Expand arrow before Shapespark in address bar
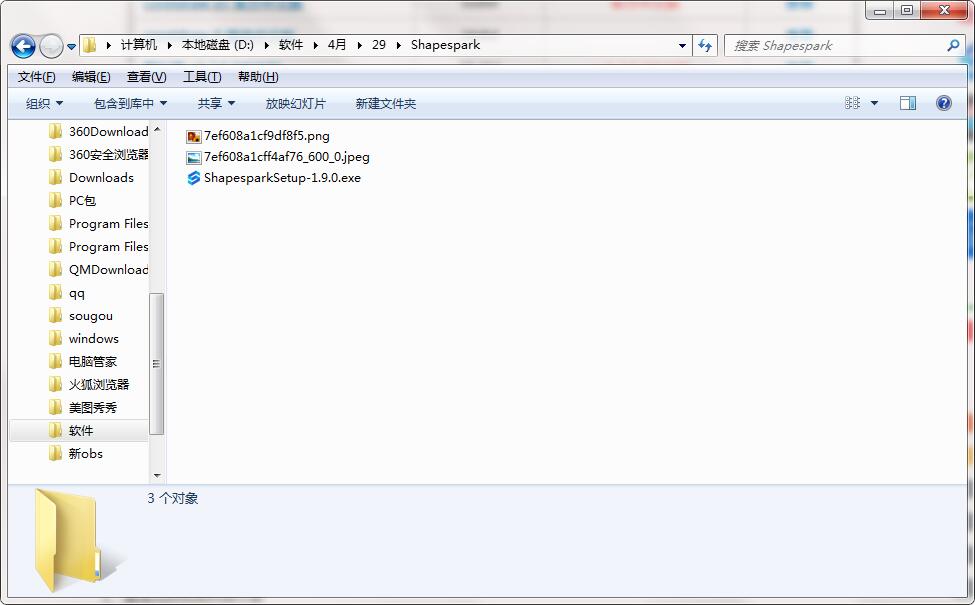975x605 pixels. (399, 45)
